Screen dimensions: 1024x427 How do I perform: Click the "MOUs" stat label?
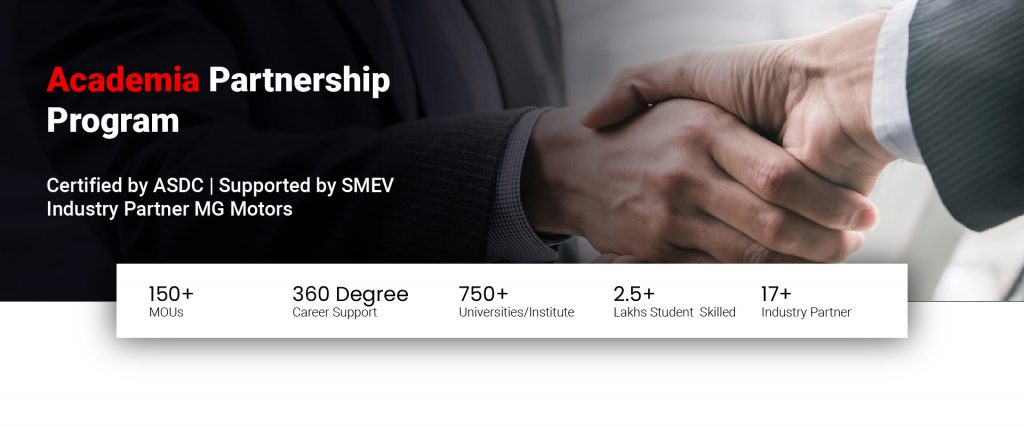click(x=166, y=313)
